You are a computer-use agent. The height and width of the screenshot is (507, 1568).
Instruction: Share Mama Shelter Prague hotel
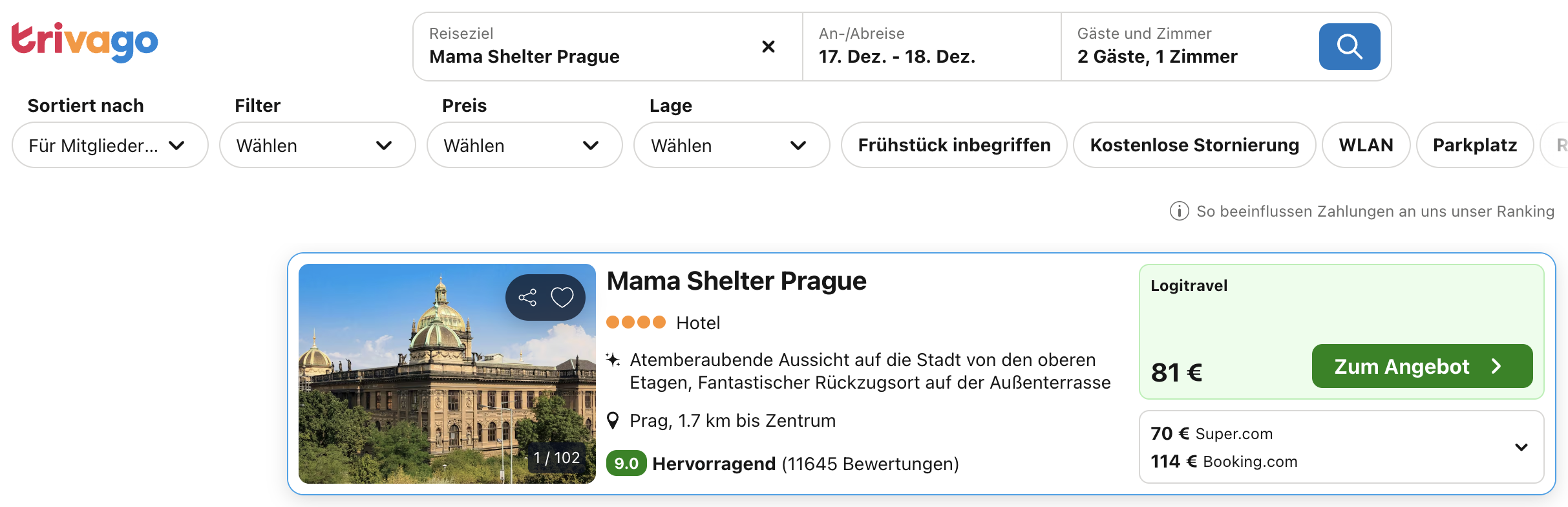click(x=527, y=297)
